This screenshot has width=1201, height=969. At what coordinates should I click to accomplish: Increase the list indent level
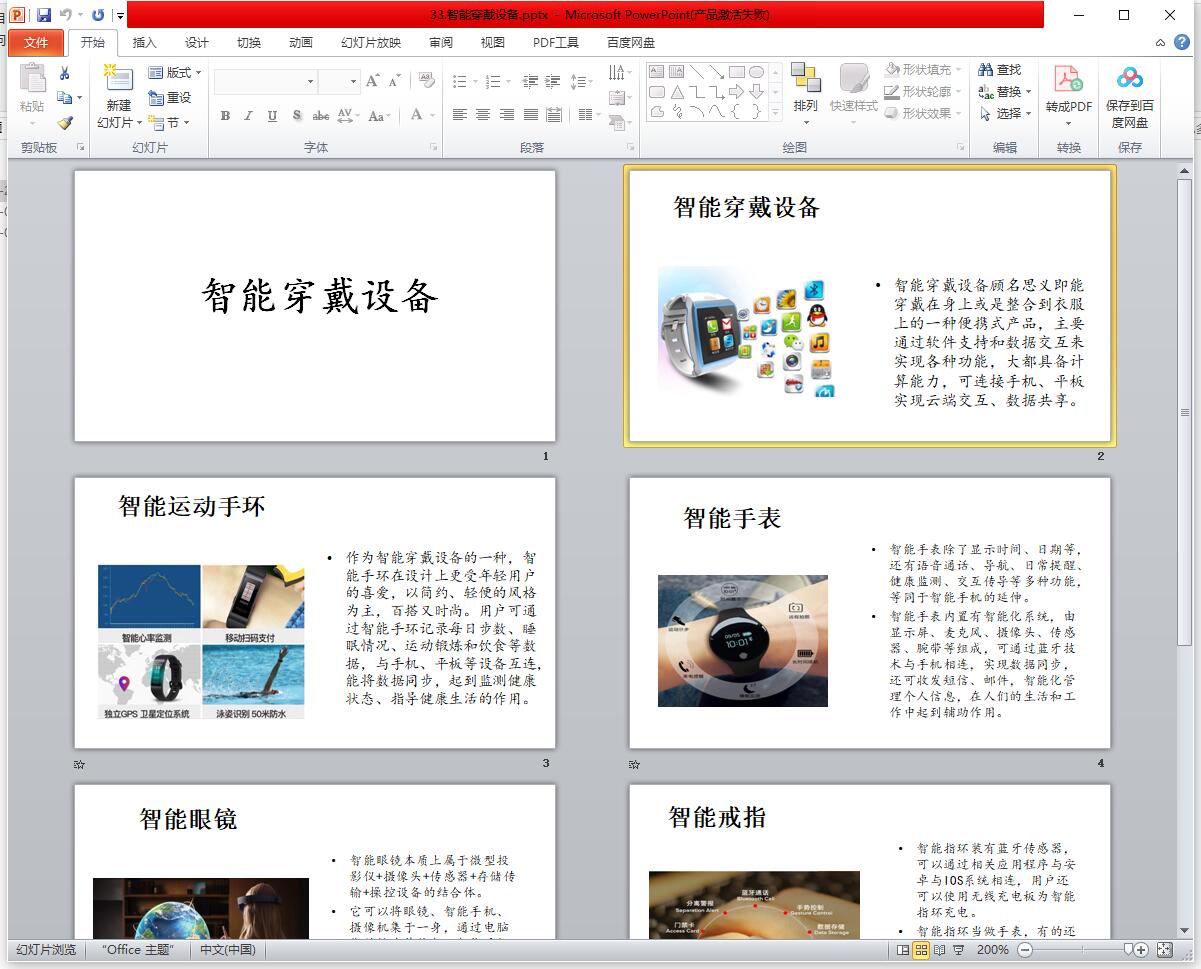point(553,81)
